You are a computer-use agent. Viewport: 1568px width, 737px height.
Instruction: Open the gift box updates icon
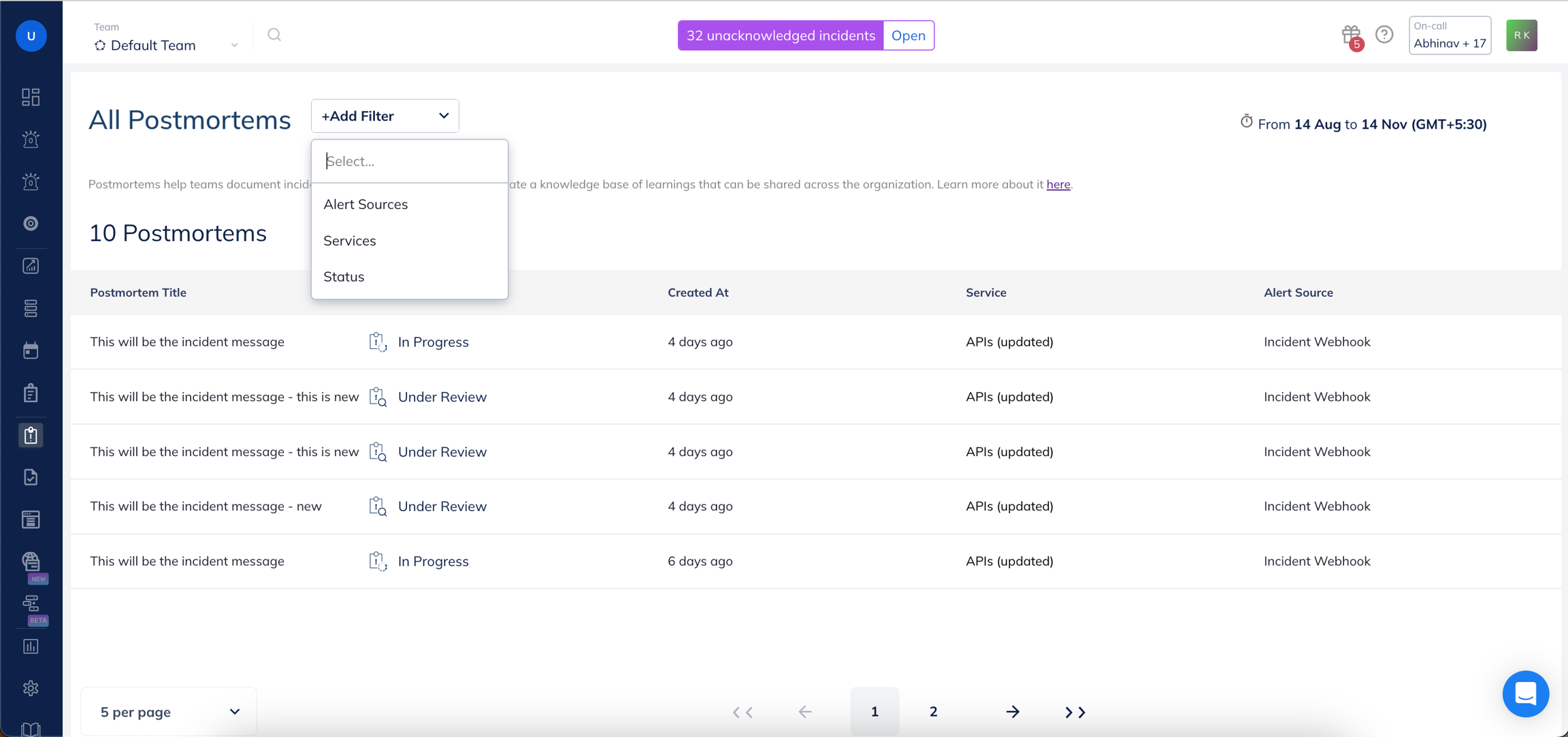(x=1352, y=35)
